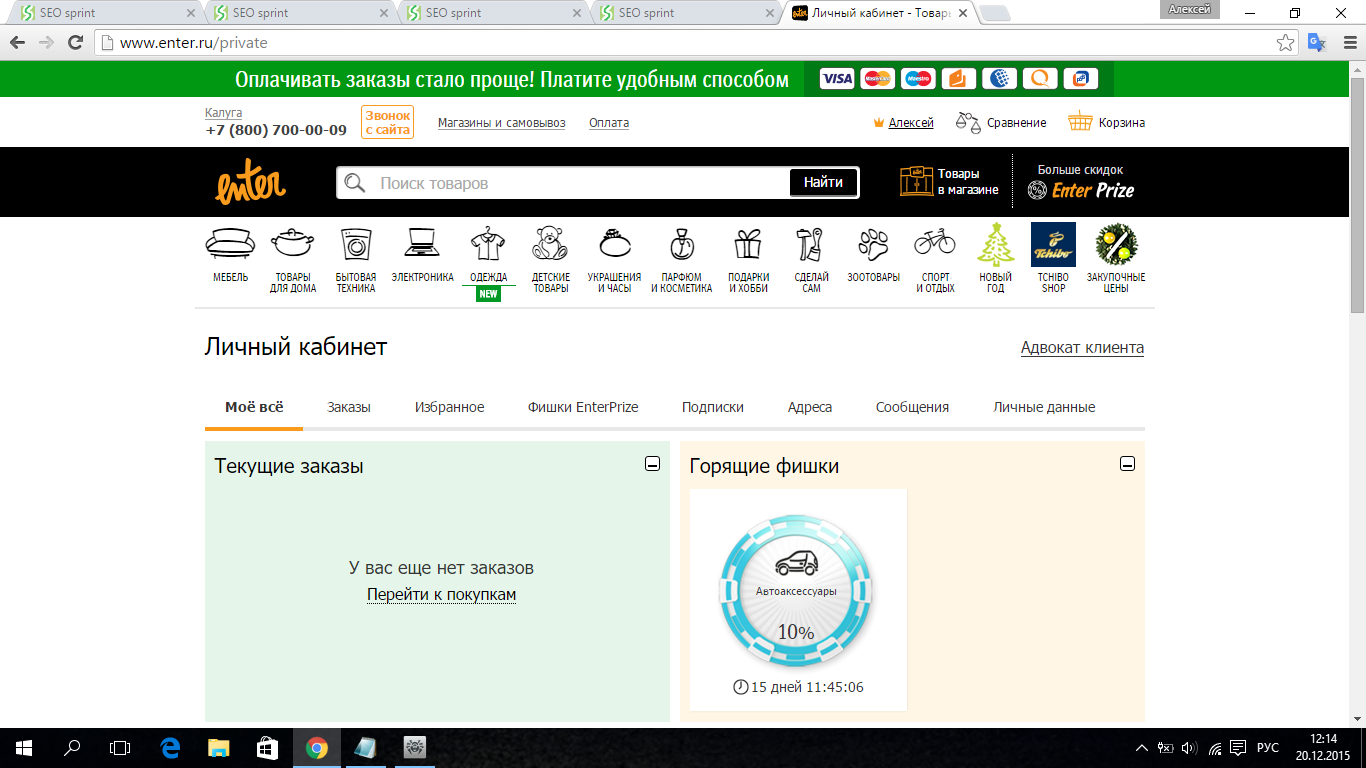This screenshot has width=1366, height=768.
Task: Bookmark page with star icon
Action: (x=1286, y=43)
